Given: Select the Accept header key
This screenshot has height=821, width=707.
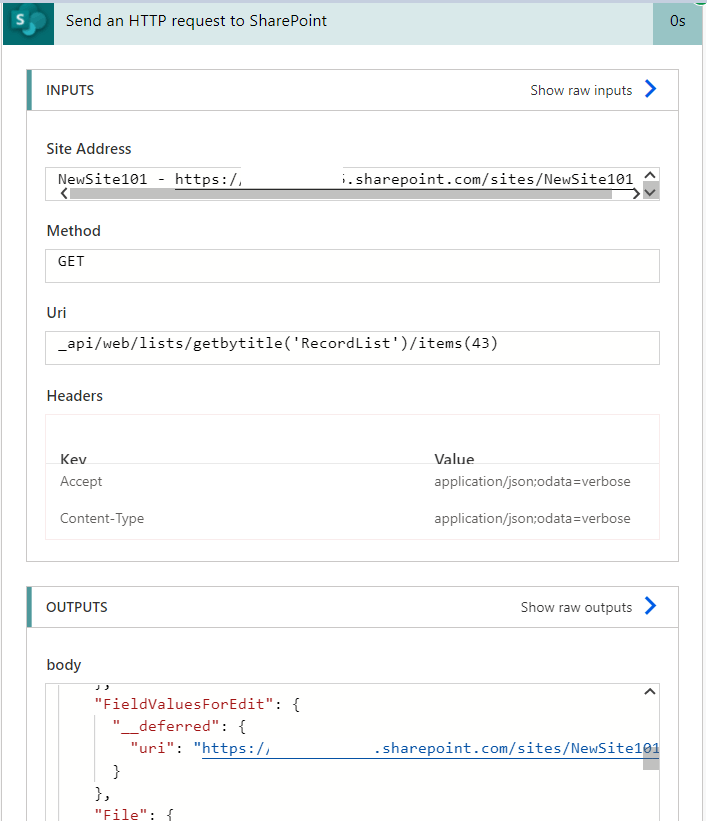Looking at the screenshot, I should [81, 482].
